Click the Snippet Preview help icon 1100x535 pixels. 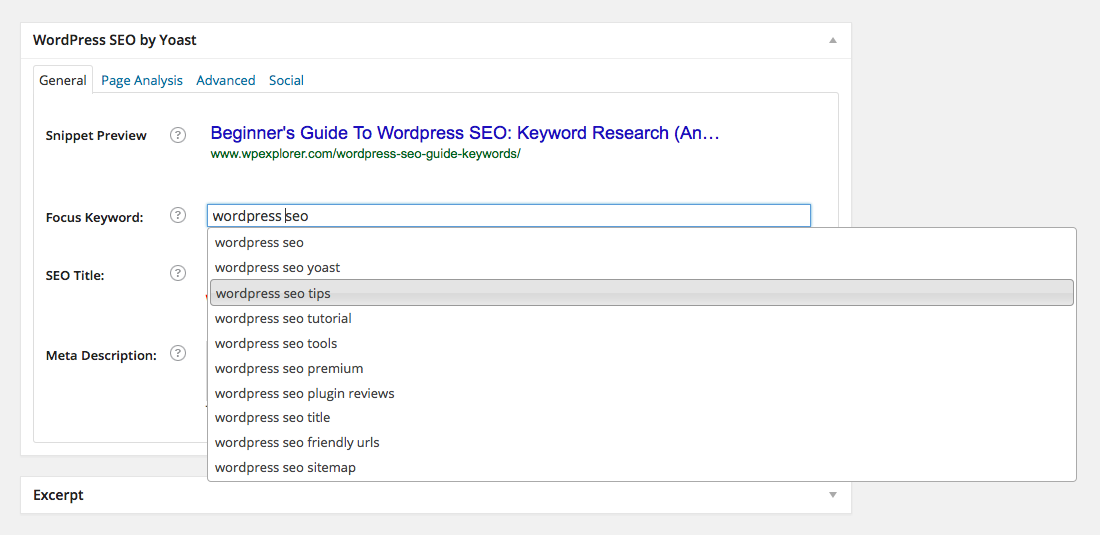point(178,135)
